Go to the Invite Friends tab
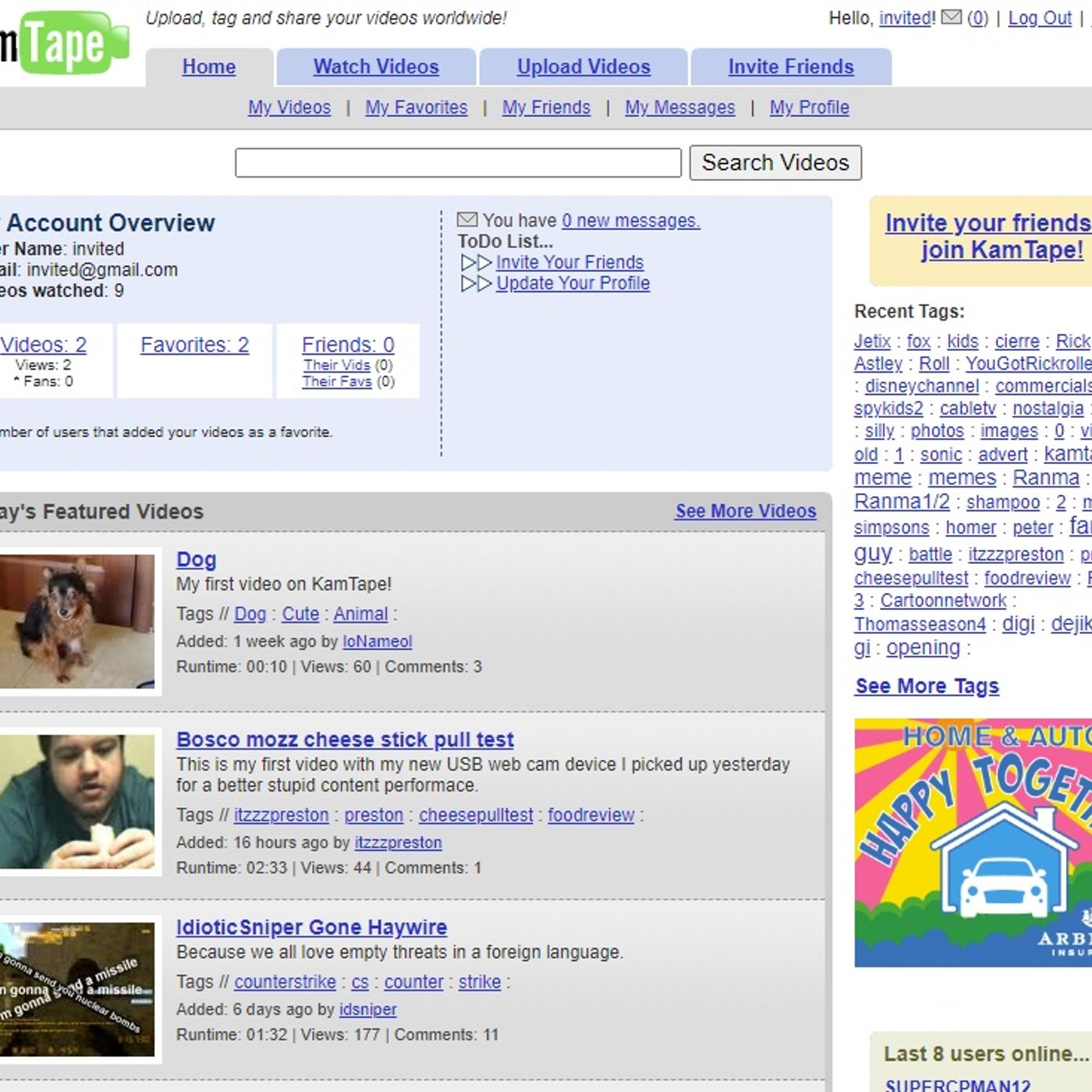 (791, 67)
